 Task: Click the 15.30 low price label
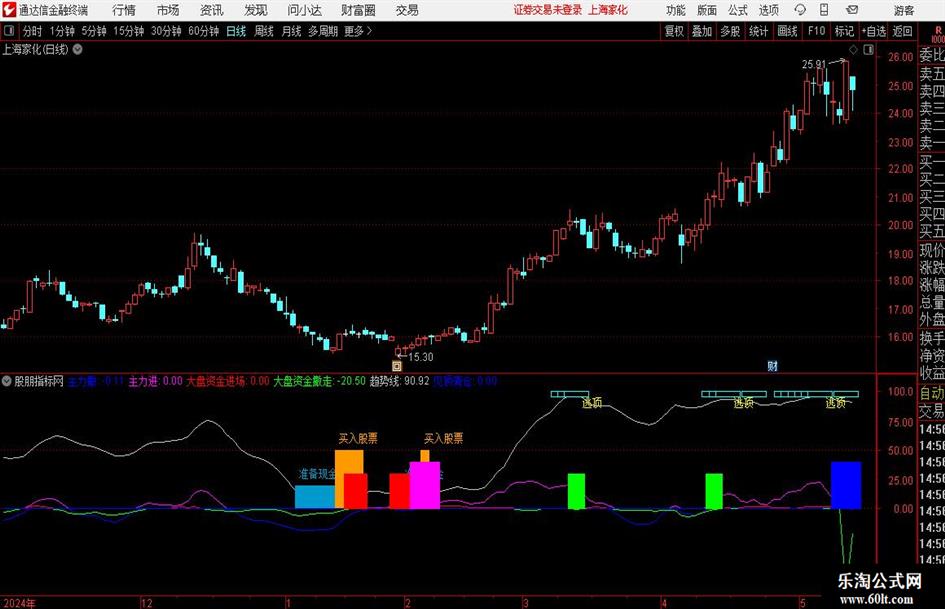(x=421, y=357)
